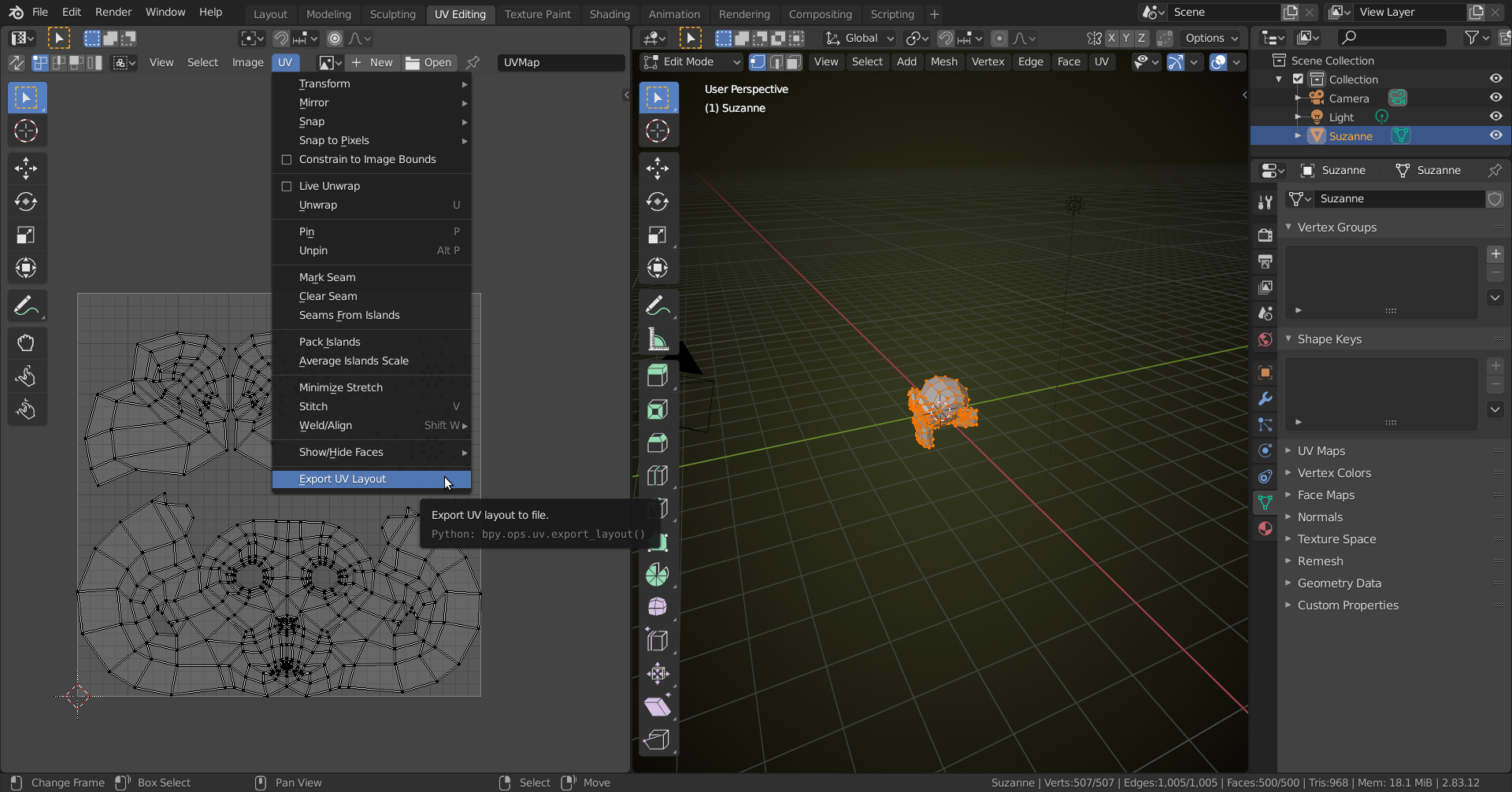Viewport: 1512px width, 792px height.
Task: Enable the Live Unwrap checkbox
Action: point(287,186)
